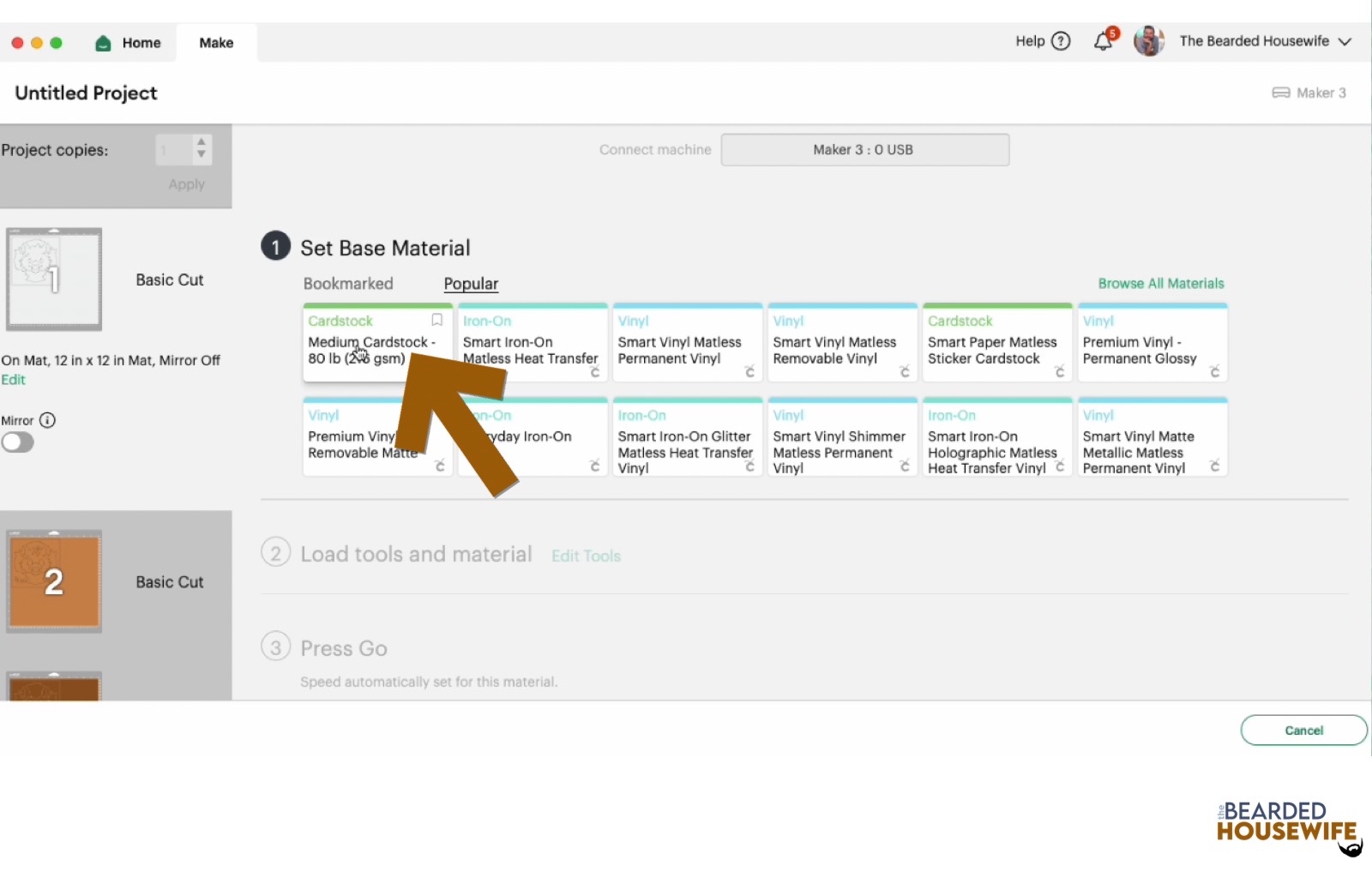
Task: Select the Popular materials tab
Action: [x=470, y=283]
